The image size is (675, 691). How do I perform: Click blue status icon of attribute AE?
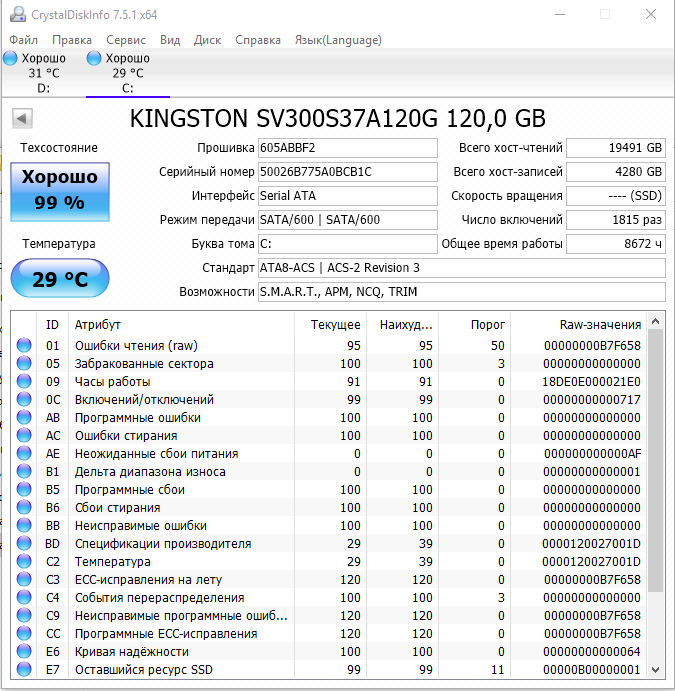pyautogui.click(x=24, y=453)
